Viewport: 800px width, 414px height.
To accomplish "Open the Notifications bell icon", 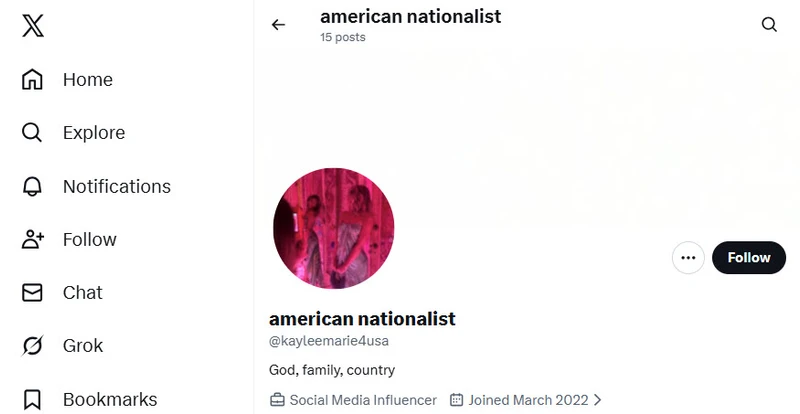I will tap(33, 186).
